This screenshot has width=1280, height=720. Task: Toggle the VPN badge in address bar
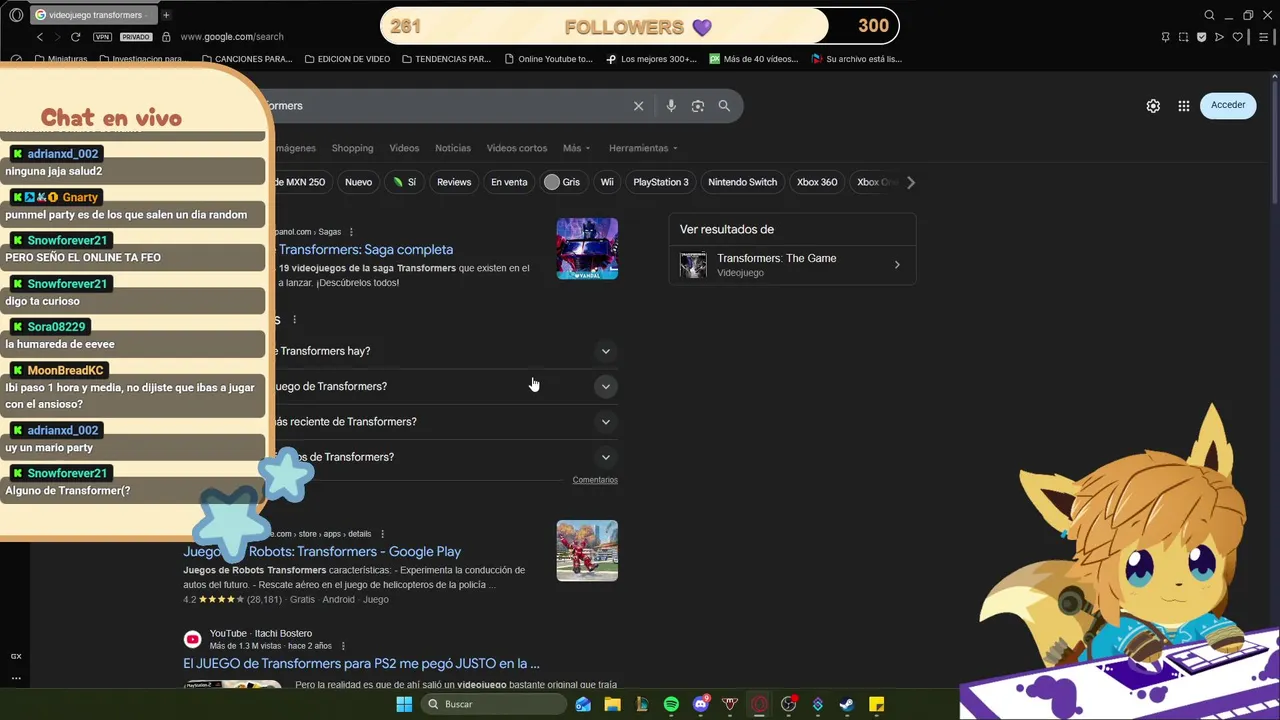tap(102, 37)
